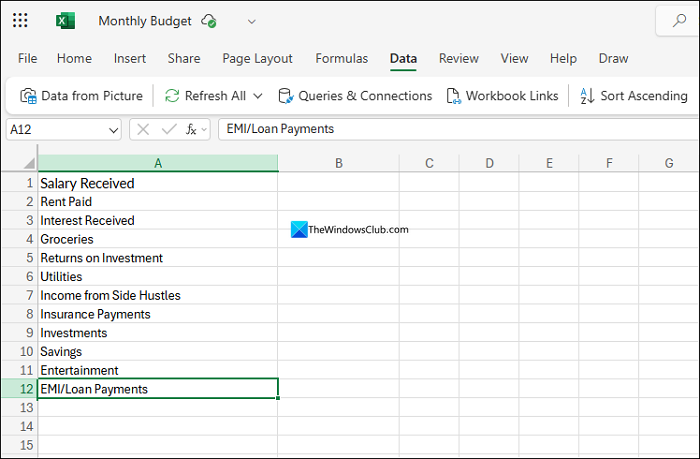Image resolution: width=700 pixels, height=459 pixels.
Task: Open Queries & Connections pane
Action: point(355,96)
